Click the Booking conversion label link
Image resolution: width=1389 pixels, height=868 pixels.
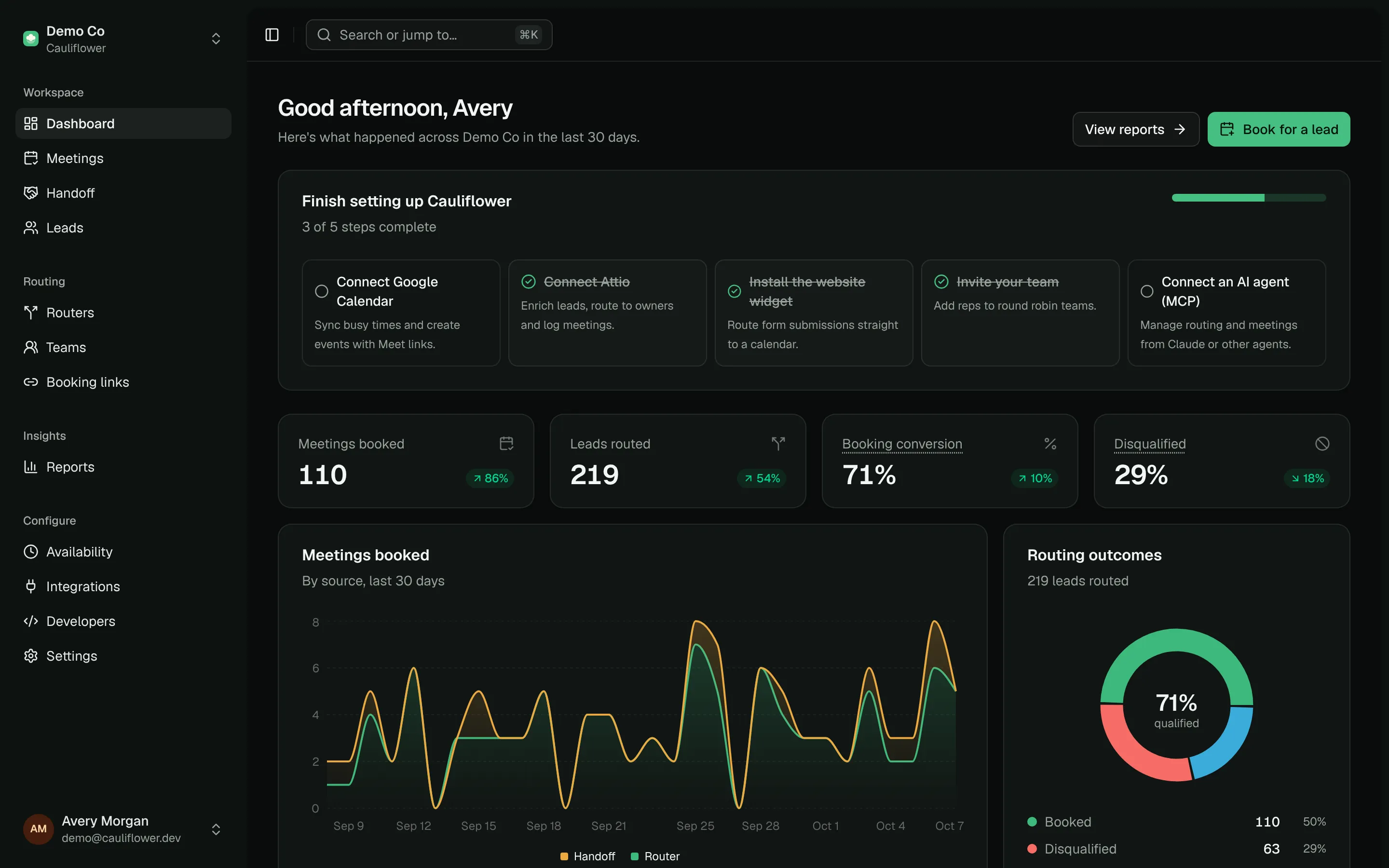(x=902, y=444)
